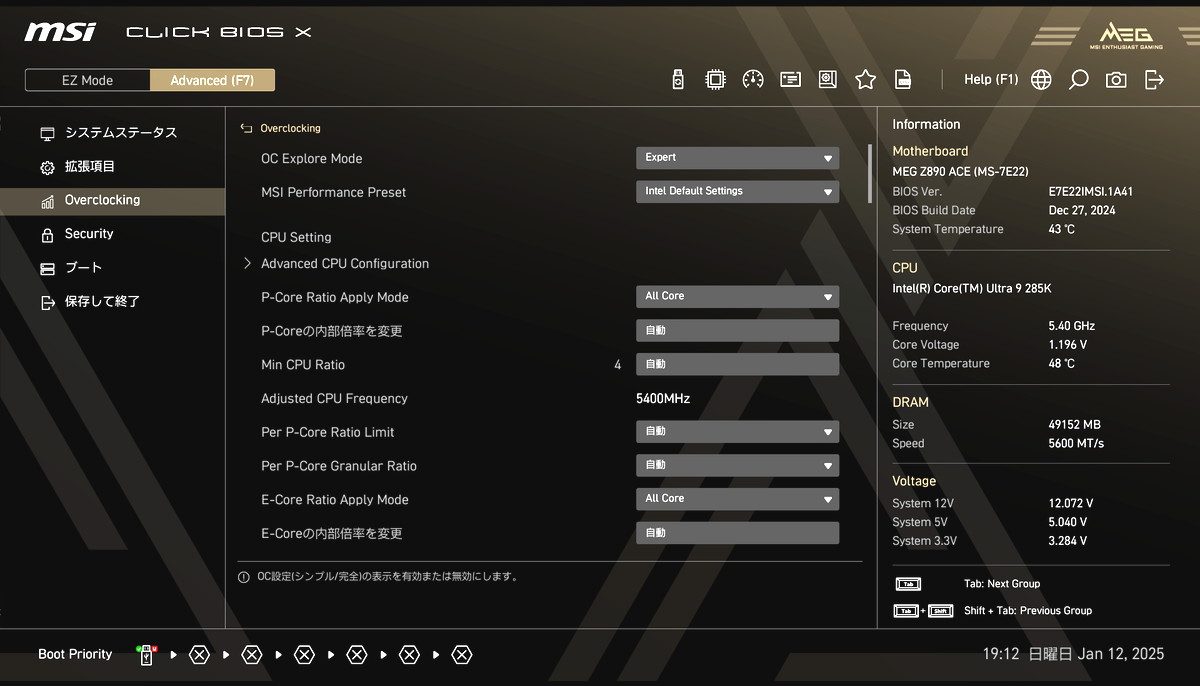Click Help (F1)
The image size is (1200, 686).
tap(991, 80)
